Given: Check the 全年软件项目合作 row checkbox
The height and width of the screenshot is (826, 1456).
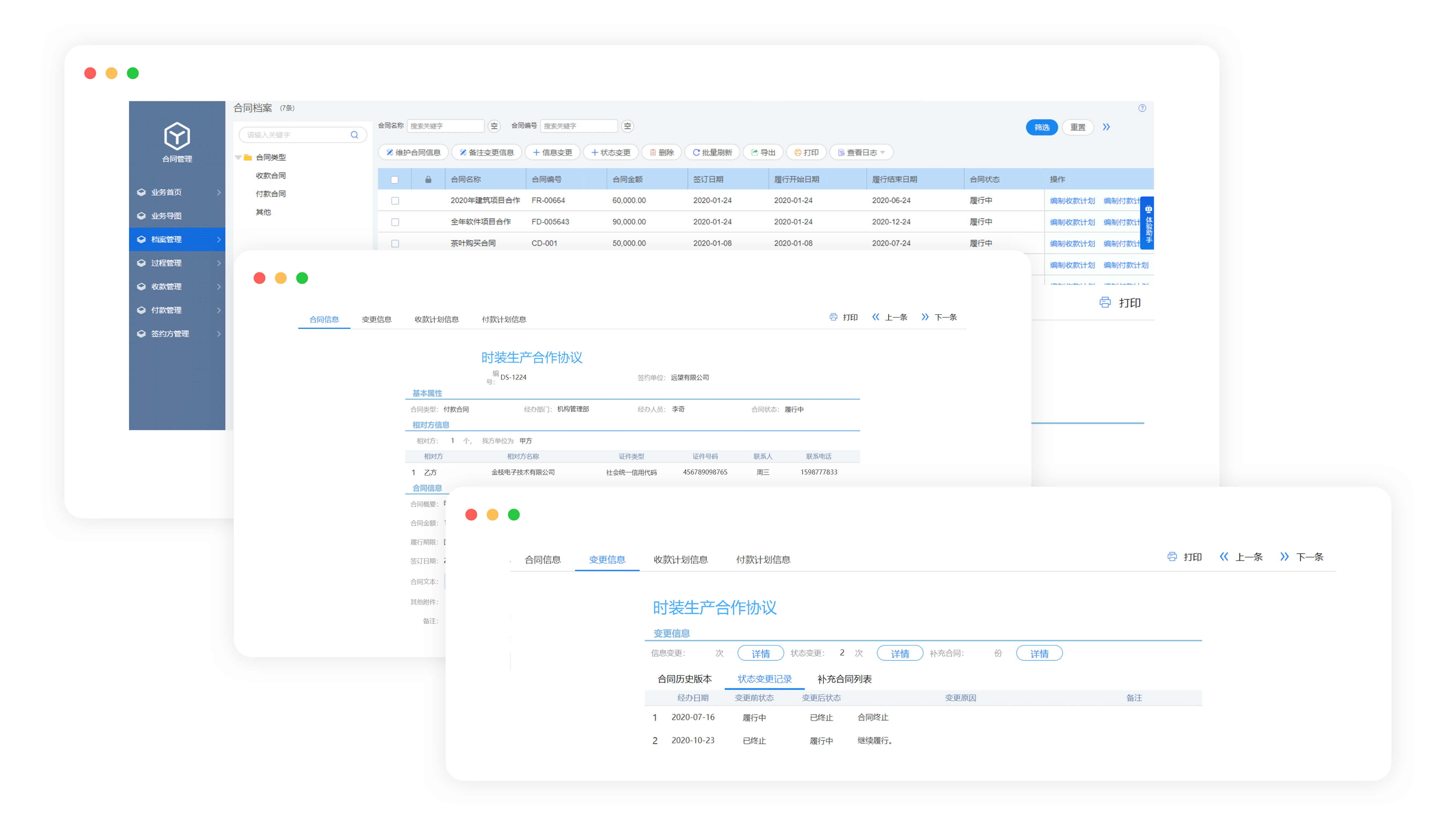Looking at the screenshot, I should tap(395, 222).
